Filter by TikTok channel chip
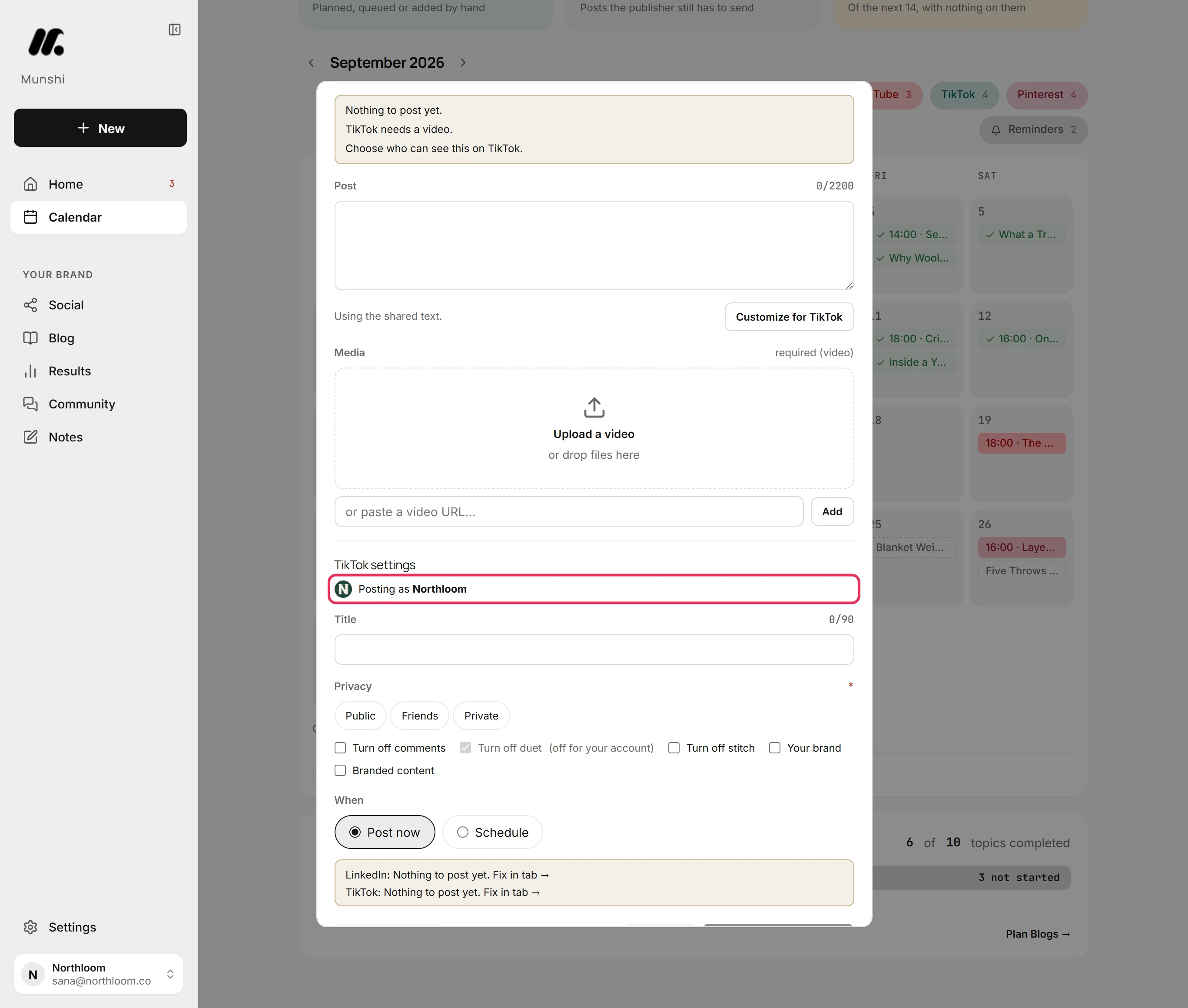 point(964,95)
